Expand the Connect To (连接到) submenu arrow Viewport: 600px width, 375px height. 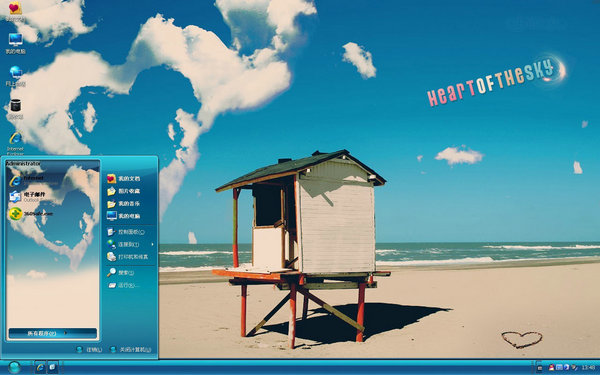(x=152, y=244)
